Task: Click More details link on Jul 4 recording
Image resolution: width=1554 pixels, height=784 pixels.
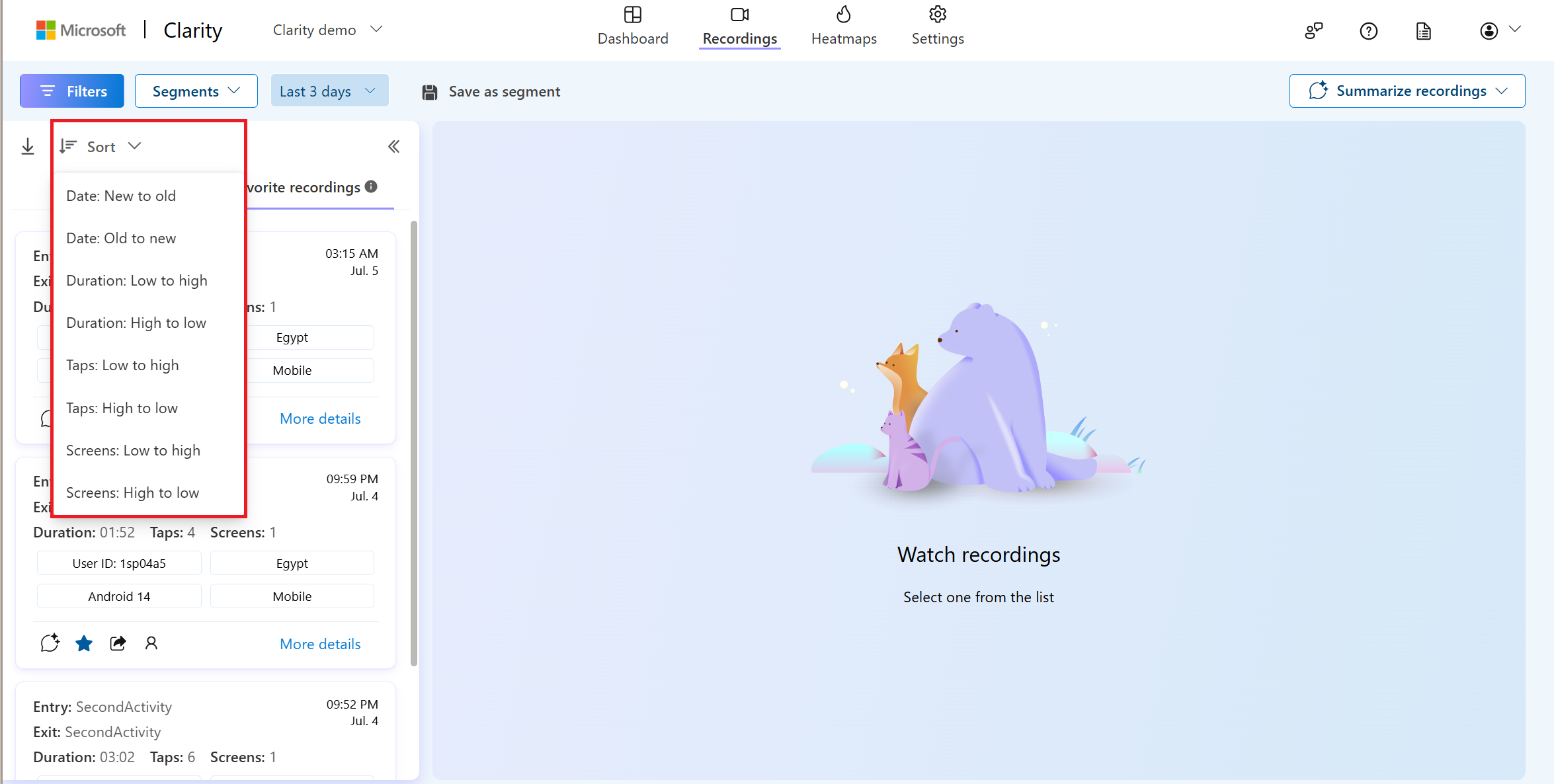Action: [x=320, y=643]
